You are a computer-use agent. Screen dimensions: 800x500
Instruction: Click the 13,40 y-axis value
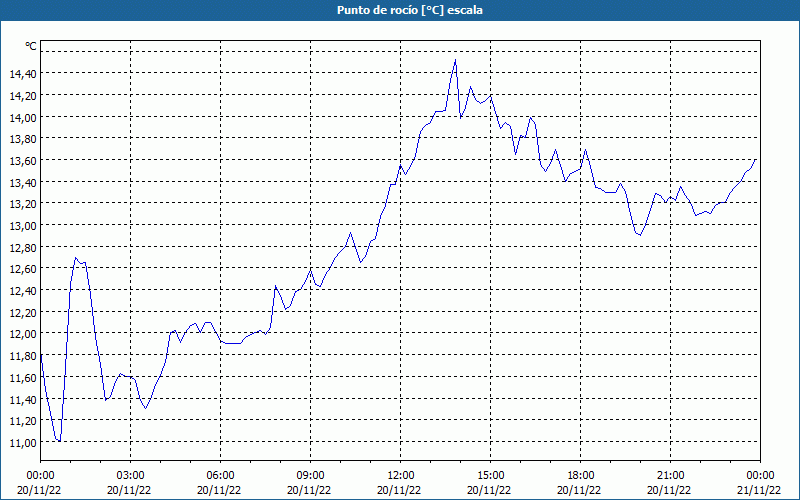click(23, 182)
